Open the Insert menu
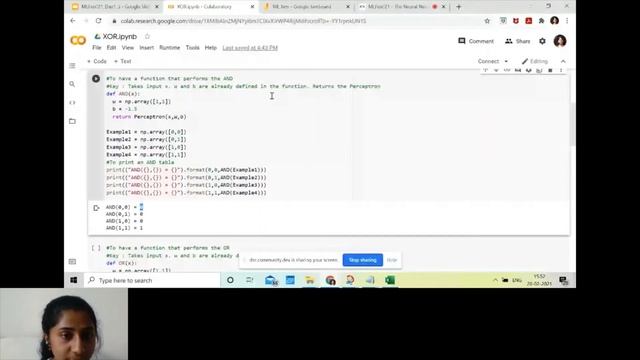Screen dimensions: 640x360 147,48
